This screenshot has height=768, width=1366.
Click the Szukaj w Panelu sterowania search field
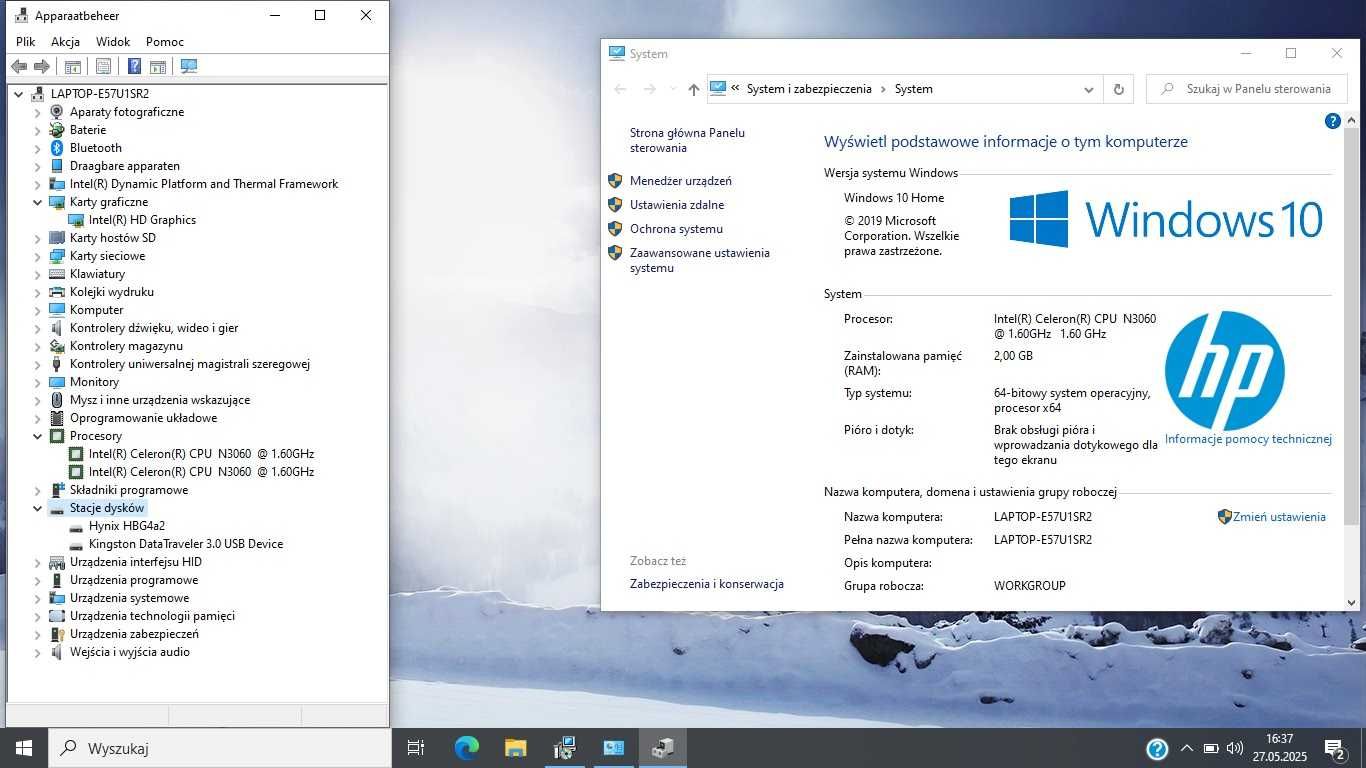point(1247,89)
